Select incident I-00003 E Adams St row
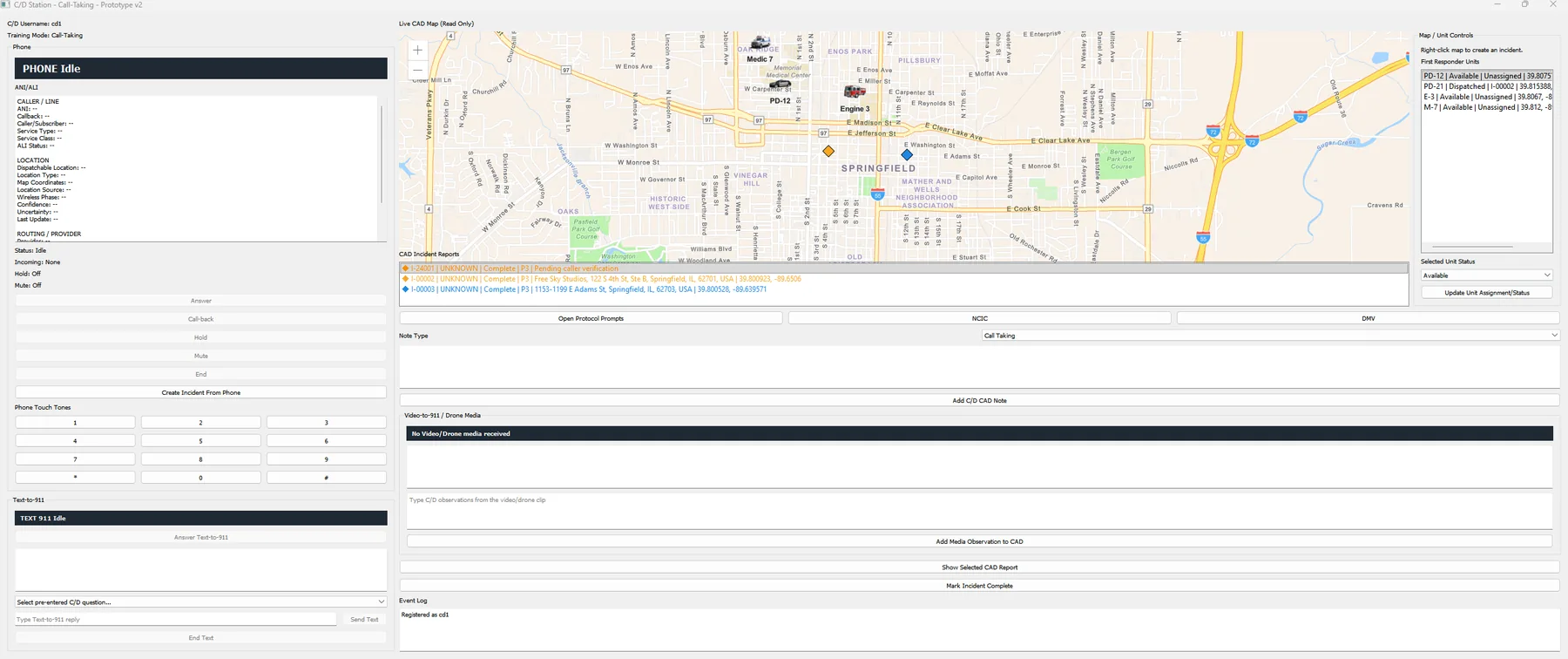 (x=903, y=289)
